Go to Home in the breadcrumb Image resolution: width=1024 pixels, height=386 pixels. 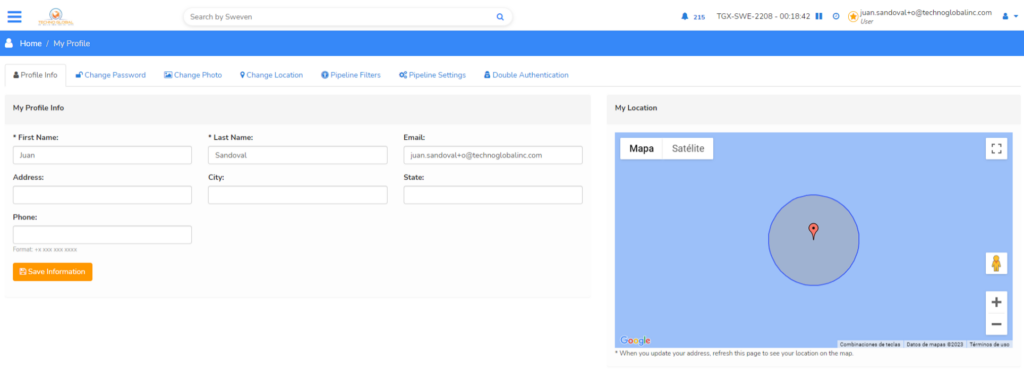tap(31, 43)
